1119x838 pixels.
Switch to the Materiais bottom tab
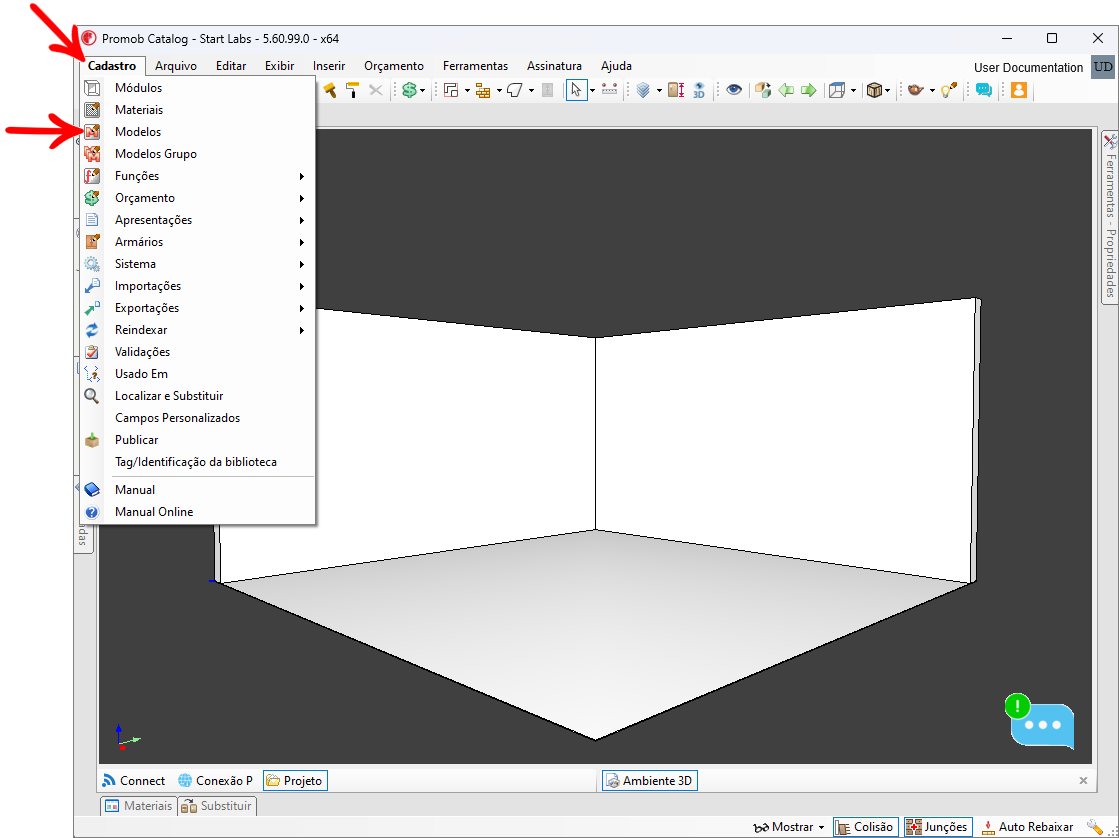[x=139, y=806]
